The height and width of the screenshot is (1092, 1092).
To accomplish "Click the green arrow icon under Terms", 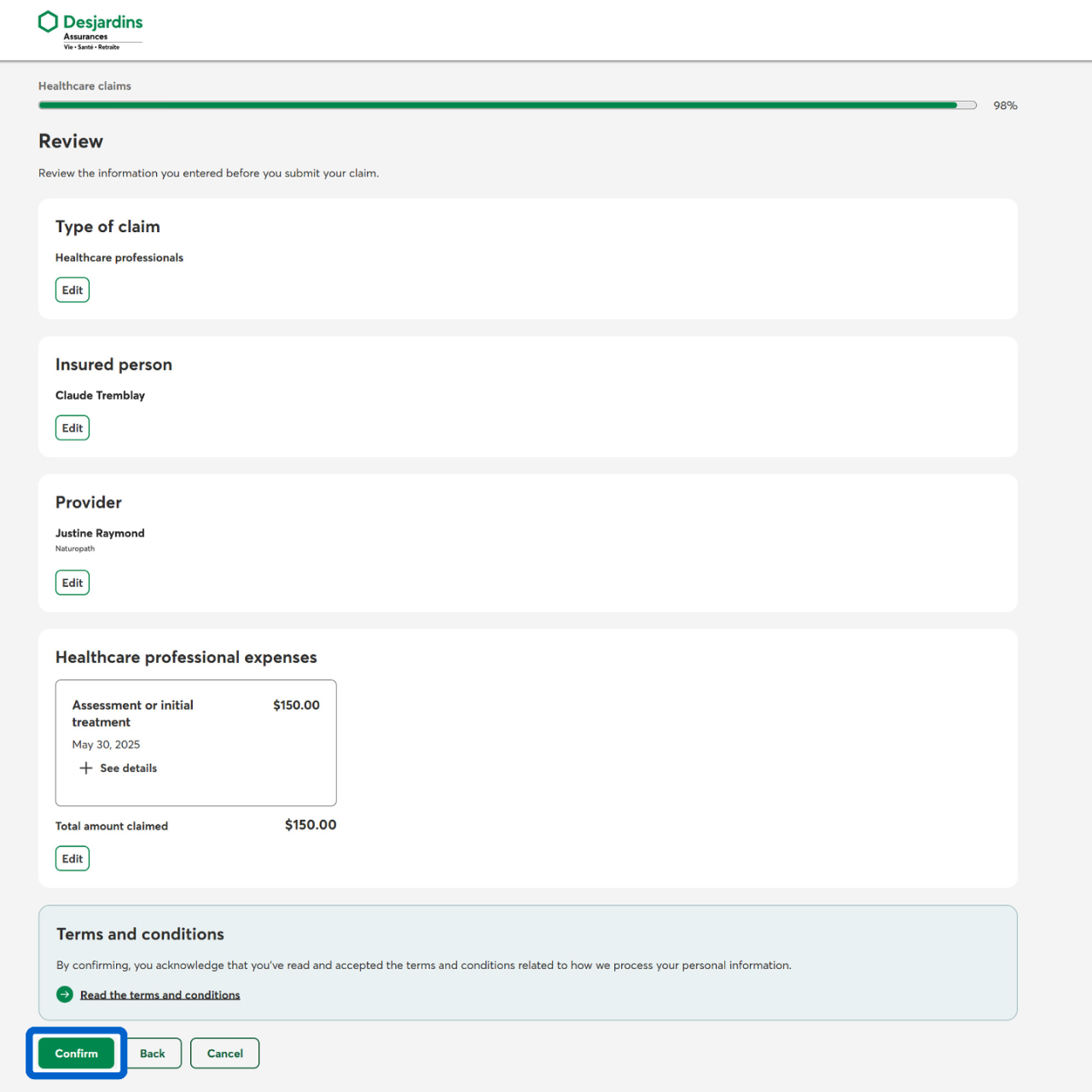I will point(65,995).
